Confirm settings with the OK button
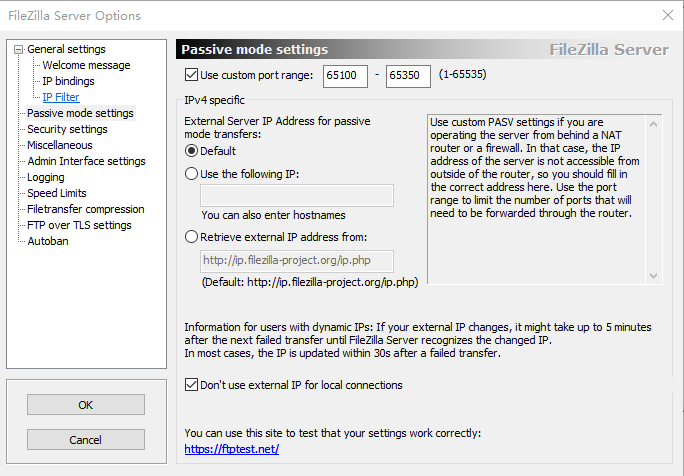The height and width of the screenshot is (476, 684). (86, 405)
